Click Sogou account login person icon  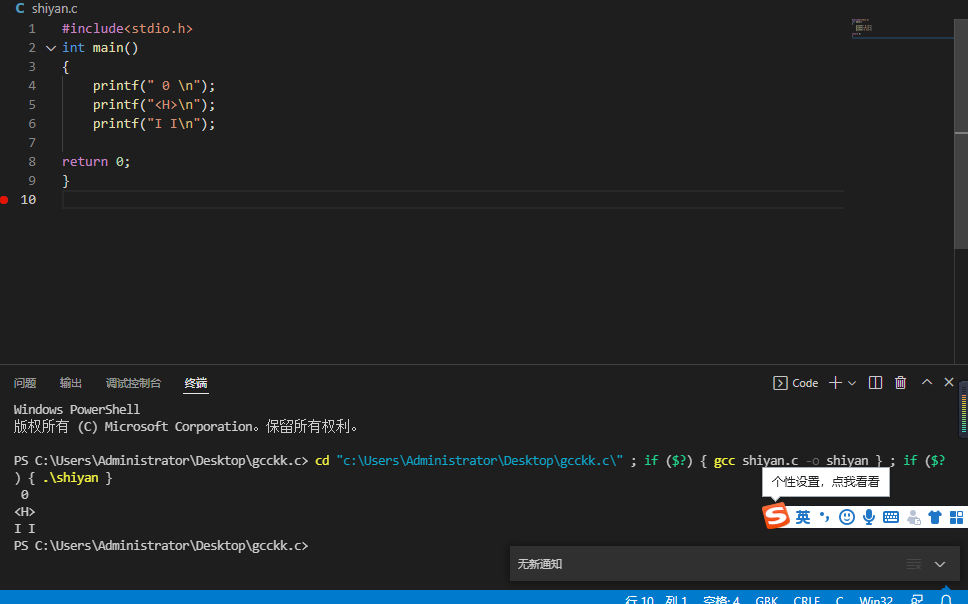(914, 518)
